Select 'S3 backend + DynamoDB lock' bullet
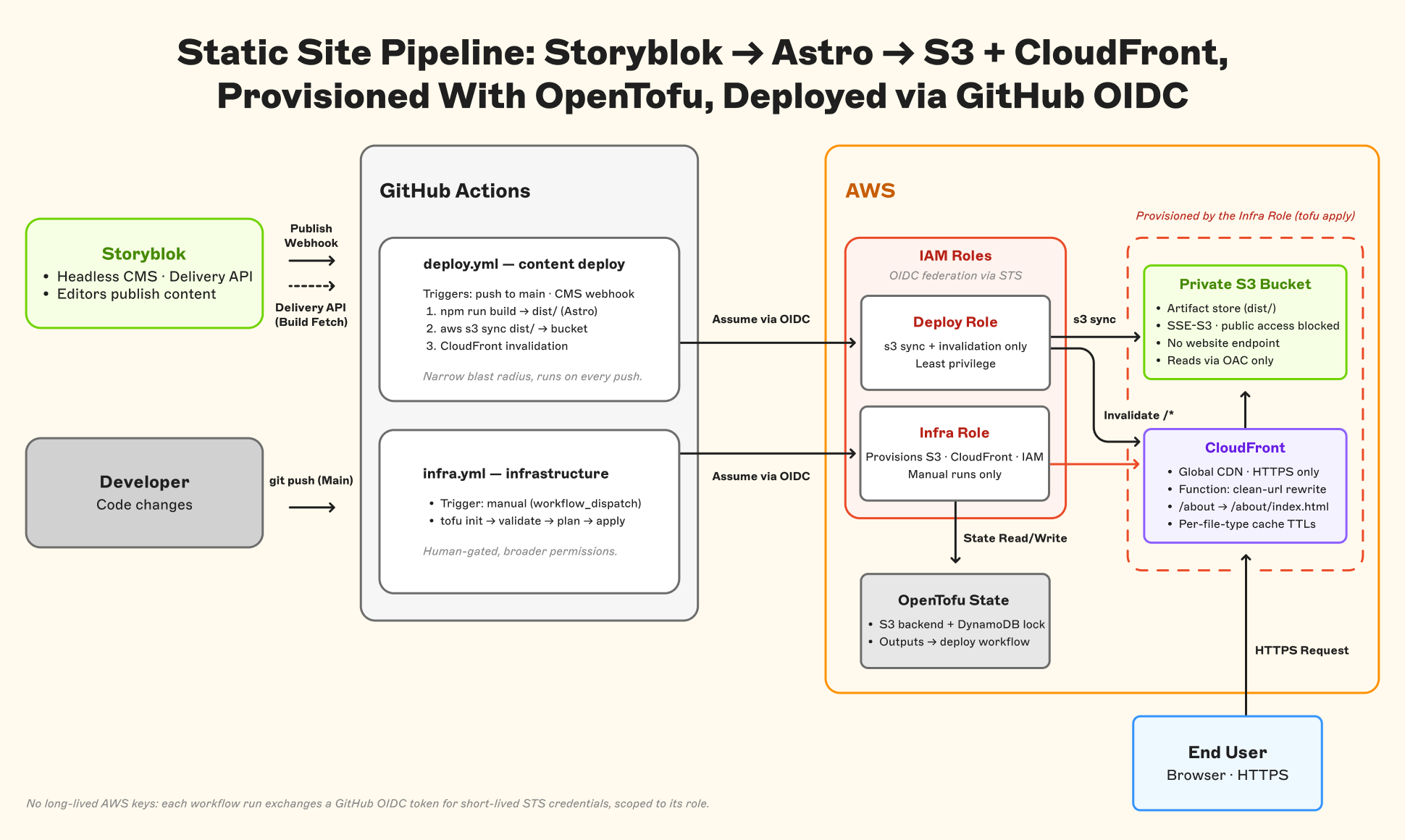Screen dimensions: 1405x840 [x=962, y=624]
